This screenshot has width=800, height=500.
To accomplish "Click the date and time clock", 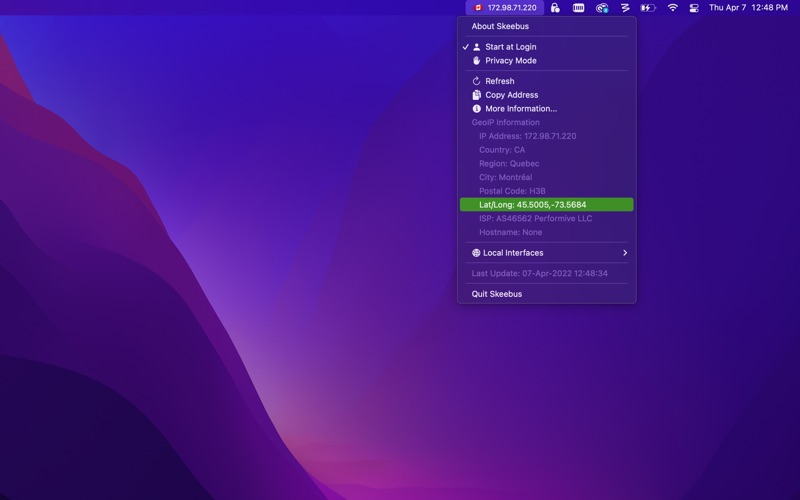I will click(748, 8).
